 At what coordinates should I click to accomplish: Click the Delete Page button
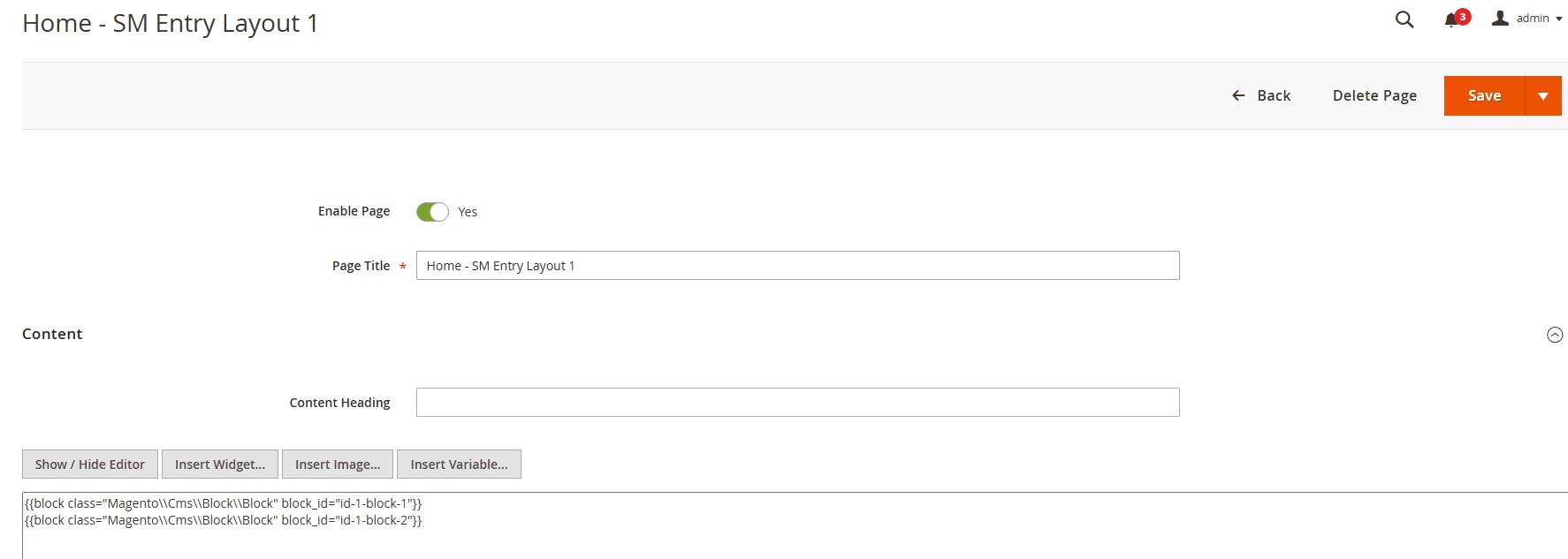click(1374, 95)
